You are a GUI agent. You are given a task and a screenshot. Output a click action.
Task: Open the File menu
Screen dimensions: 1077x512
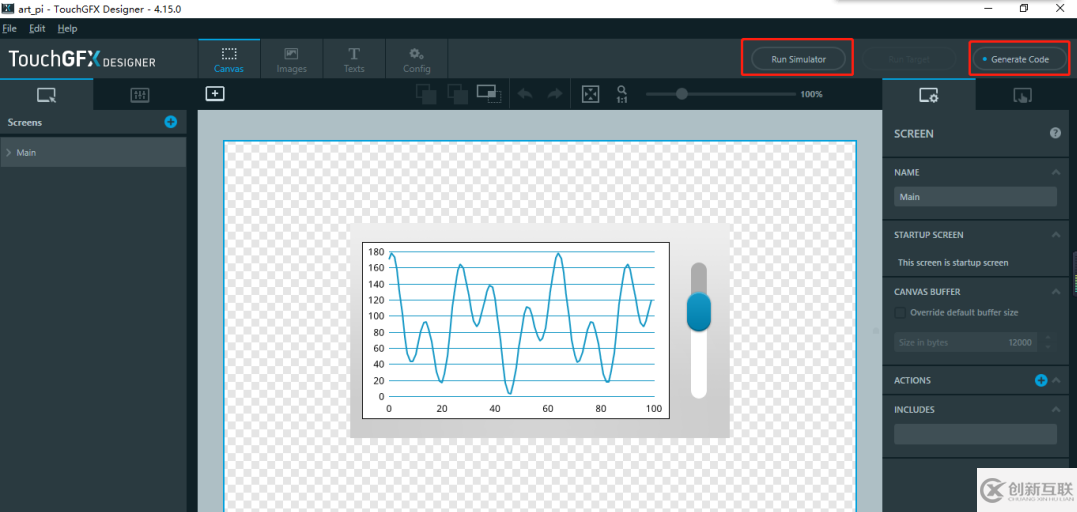(x=9, y=29)
